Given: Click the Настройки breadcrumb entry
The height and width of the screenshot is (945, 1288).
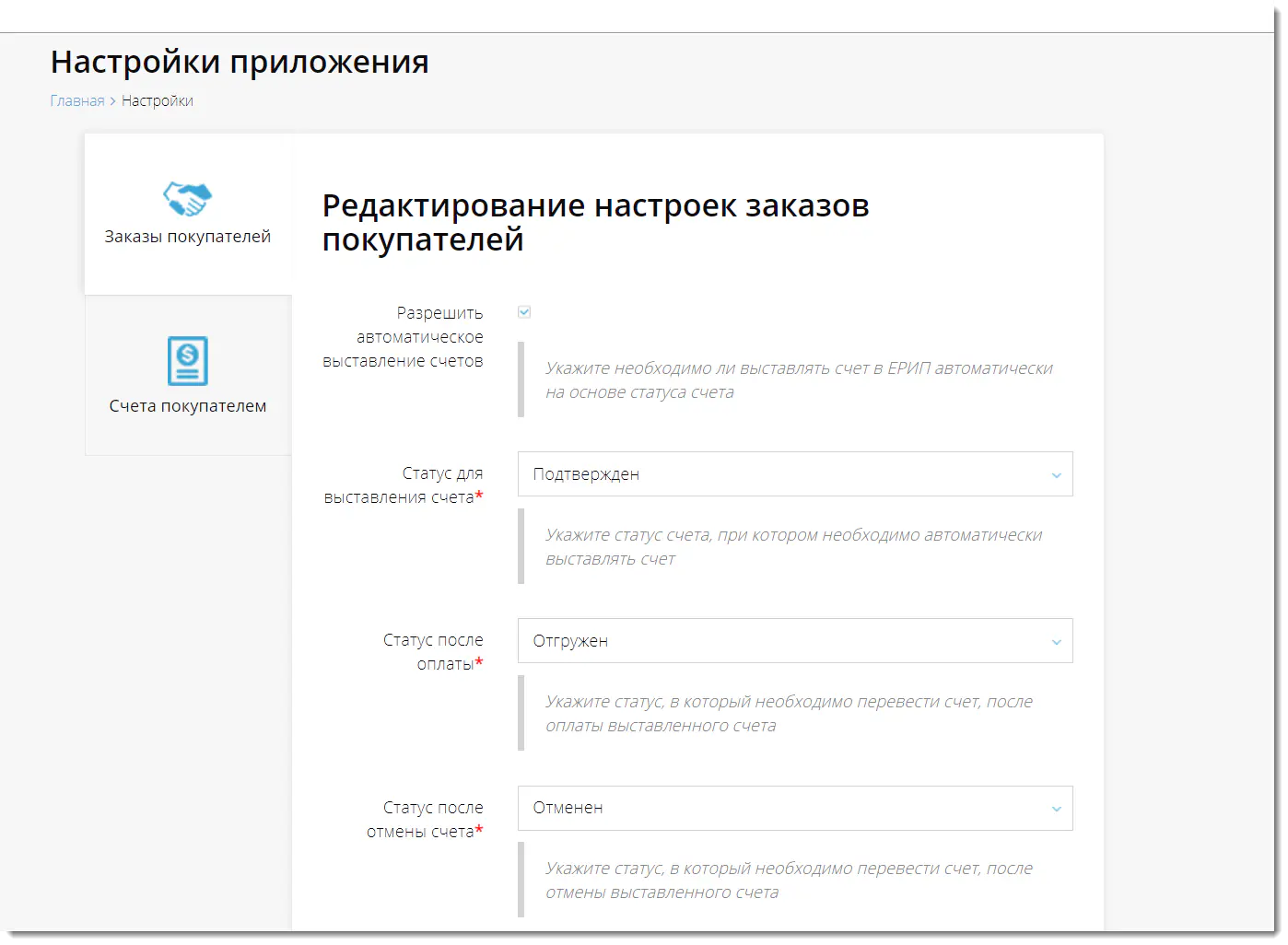Looking at the screenshot, I should pyautogui.click(x=157, y=100).
